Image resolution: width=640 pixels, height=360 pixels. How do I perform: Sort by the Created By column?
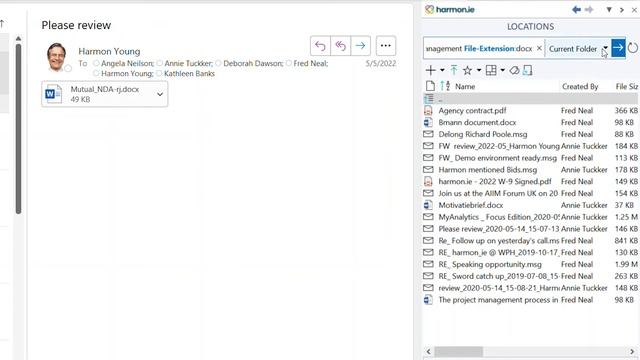580,87
